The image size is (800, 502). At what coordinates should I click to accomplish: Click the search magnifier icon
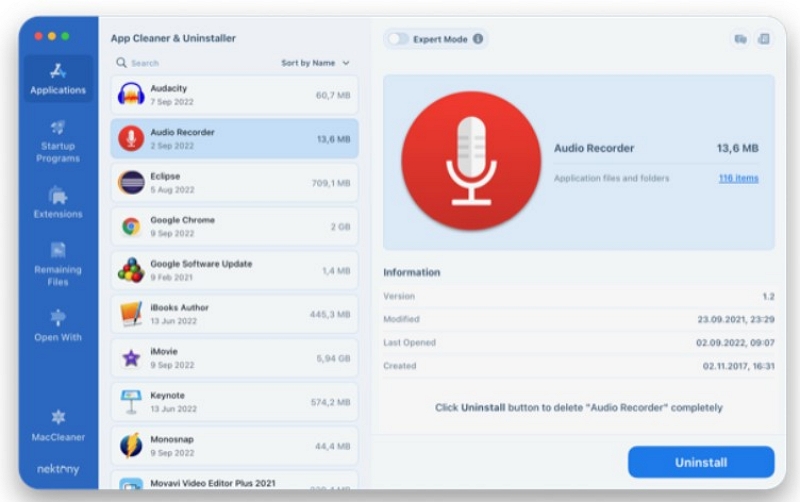pos(121,63)
